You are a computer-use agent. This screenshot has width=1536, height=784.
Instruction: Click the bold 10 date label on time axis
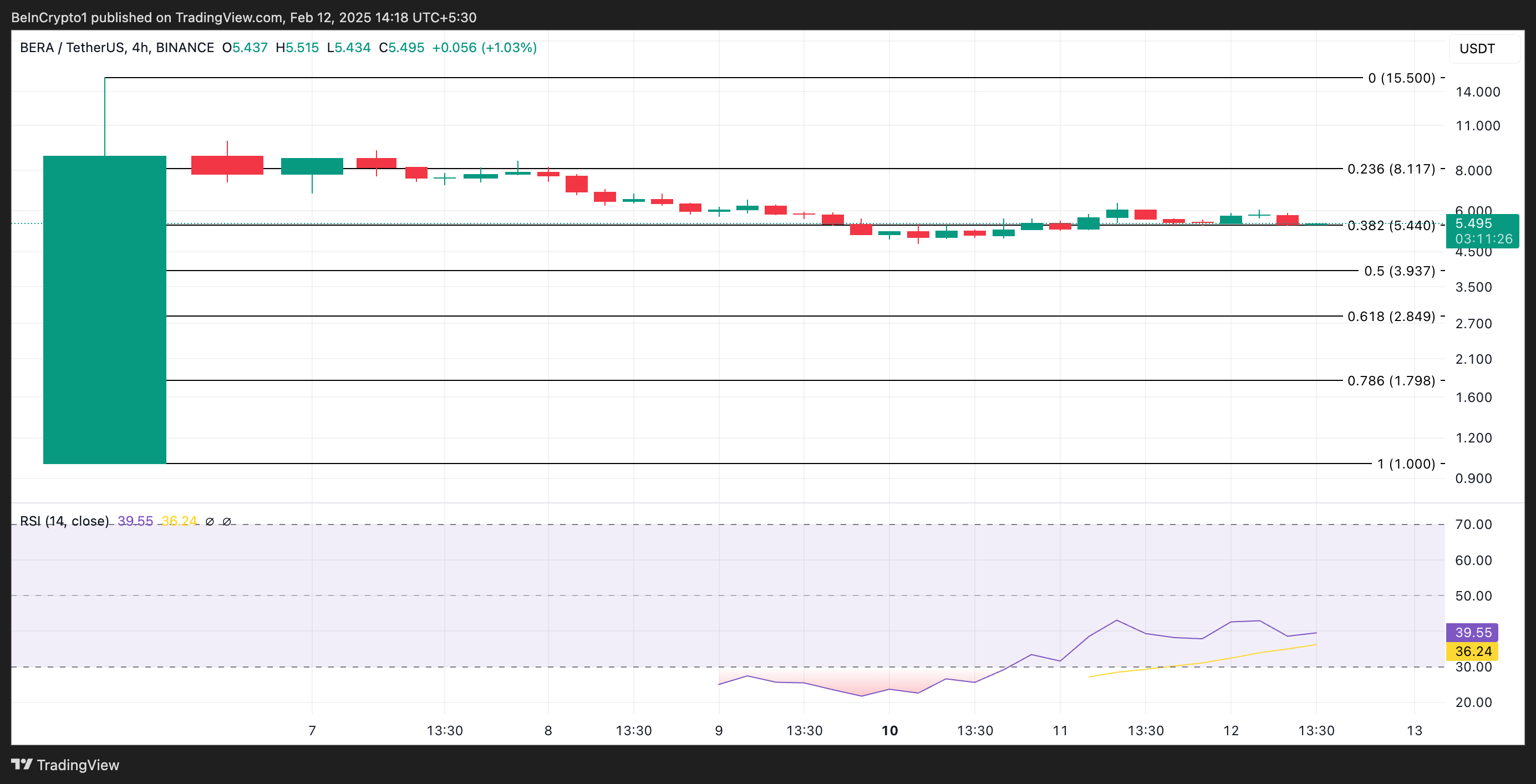coord(889,730)
